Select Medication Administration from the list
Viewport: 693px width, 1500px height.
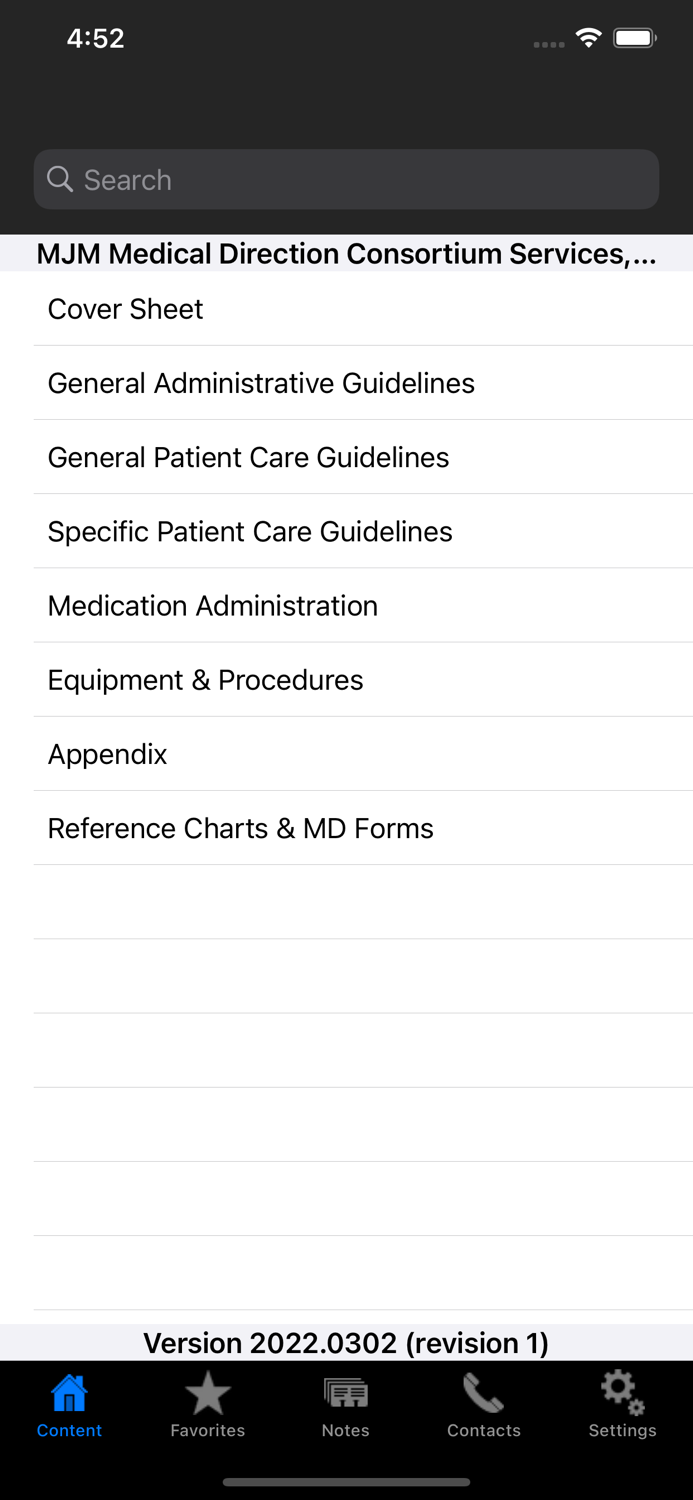click(212, 606)
